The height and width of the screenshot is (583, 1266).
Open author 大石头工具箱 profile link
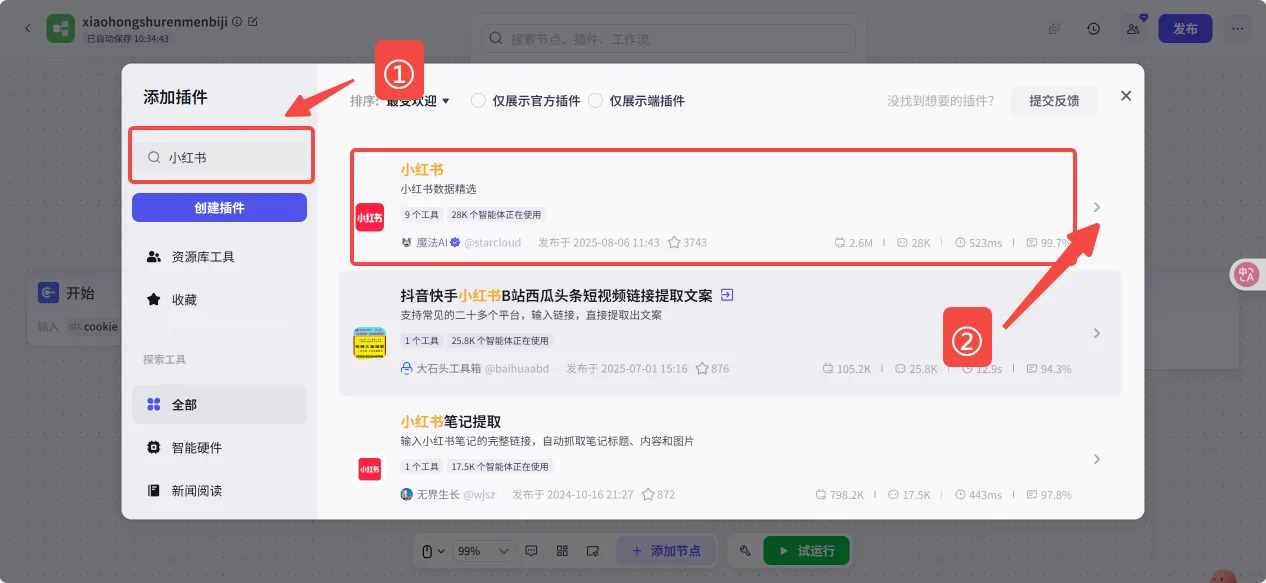449,369
